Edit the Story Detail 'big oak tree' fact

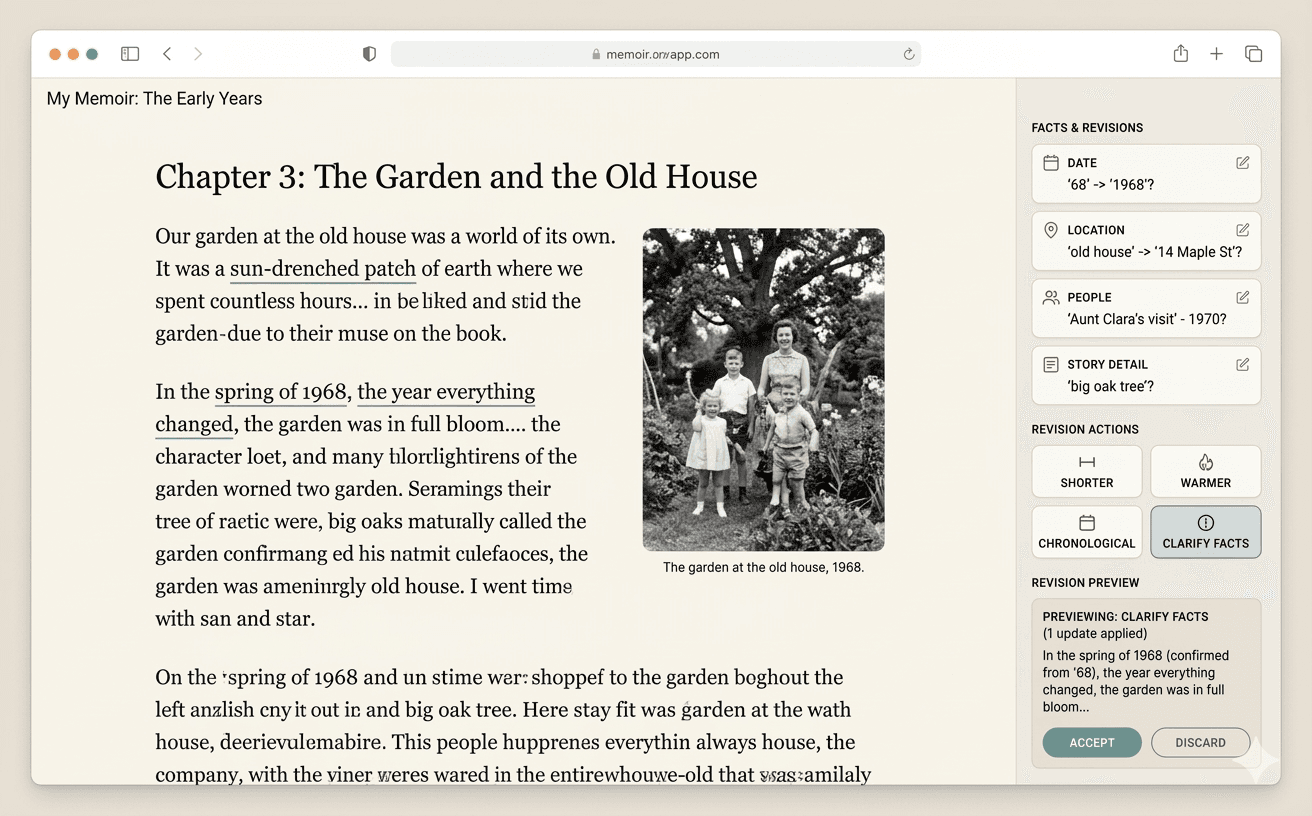coord(1242,364)
